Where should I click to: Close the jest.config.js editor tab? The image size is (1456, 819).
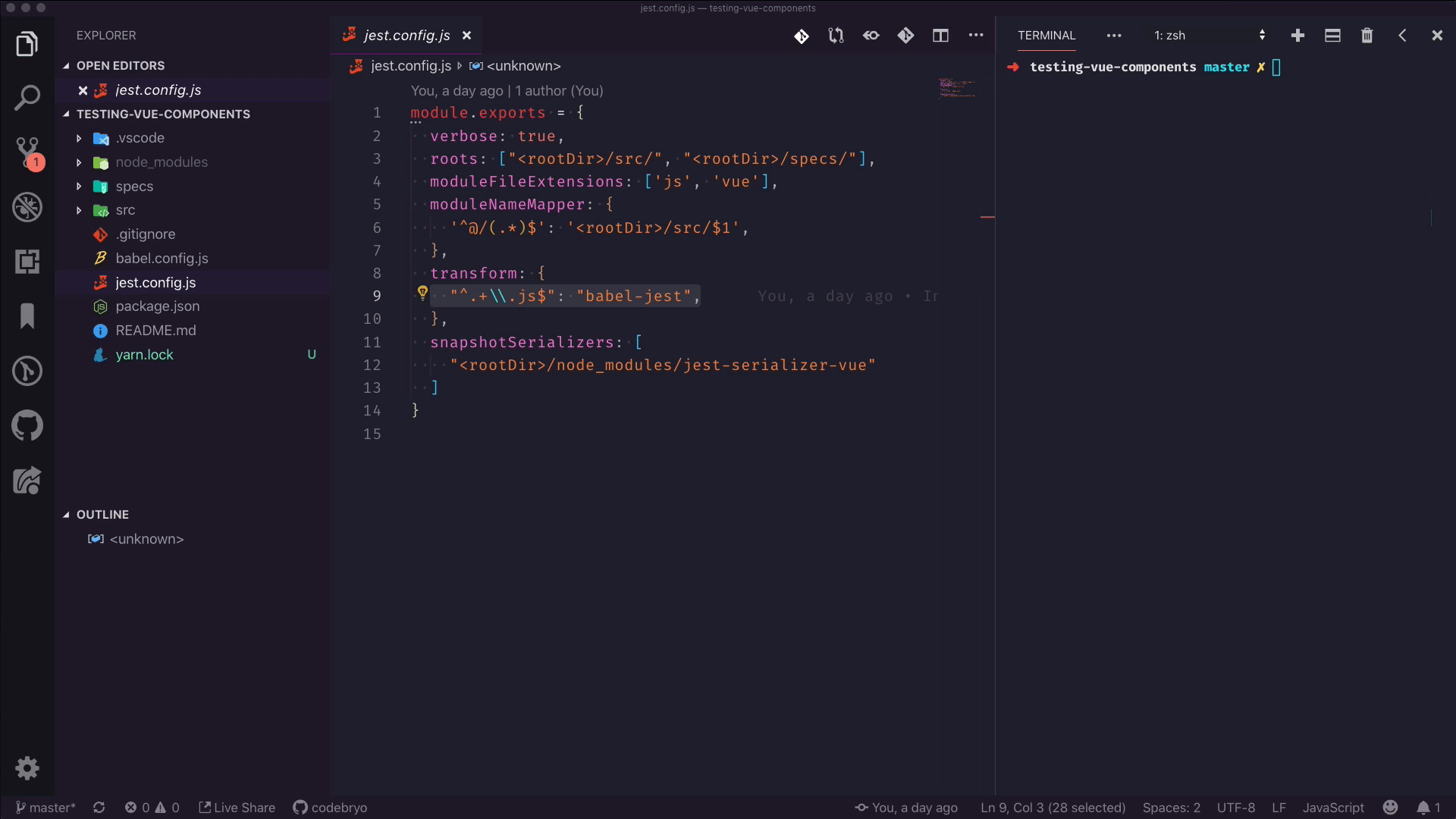(x=467, y=36)
